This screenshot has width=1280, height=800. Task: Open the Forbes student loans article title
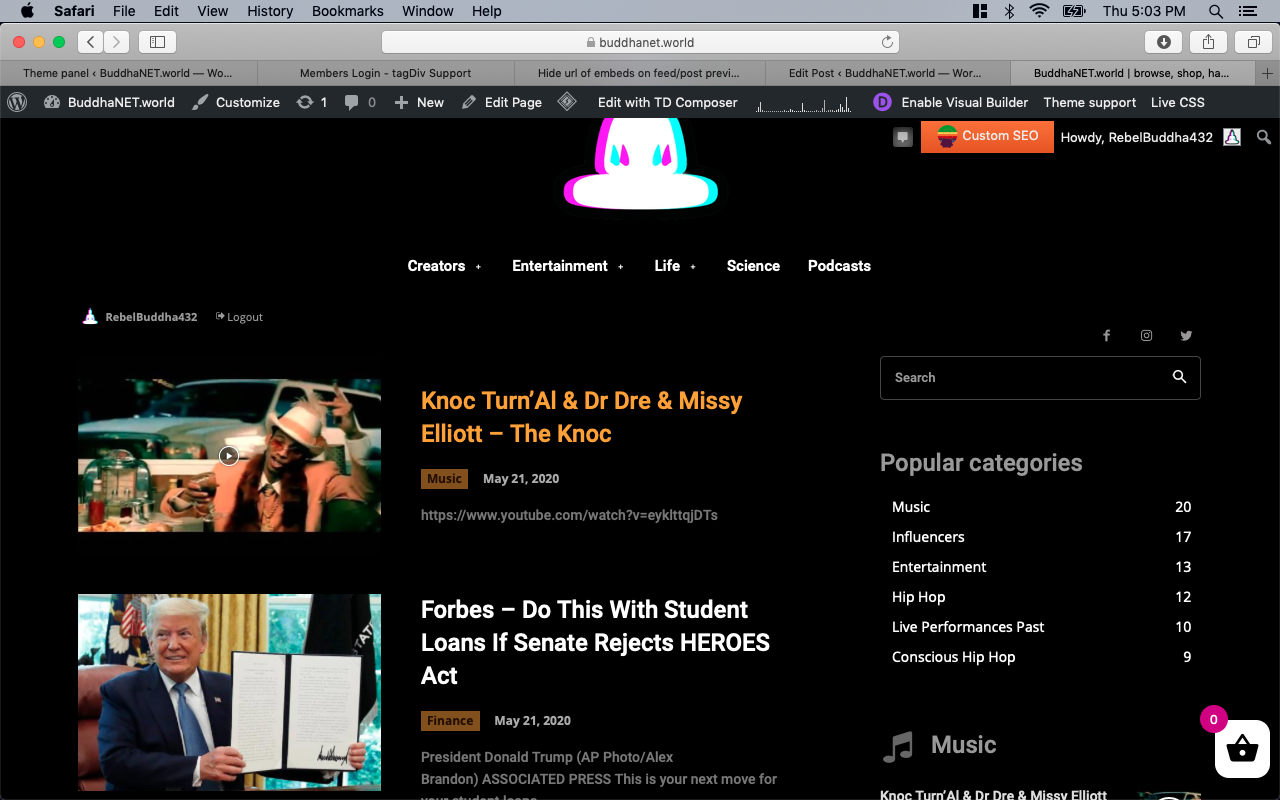(x=595, y=642)
